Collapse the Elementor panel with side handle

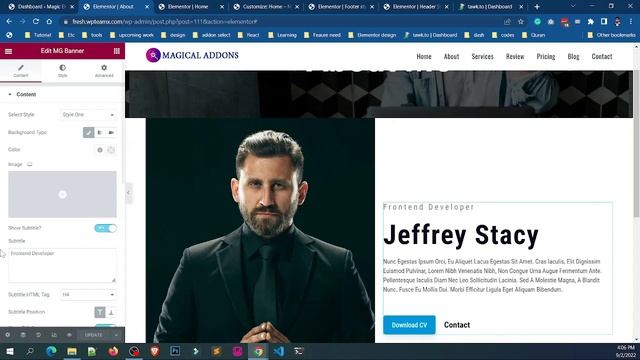[128, 193]
